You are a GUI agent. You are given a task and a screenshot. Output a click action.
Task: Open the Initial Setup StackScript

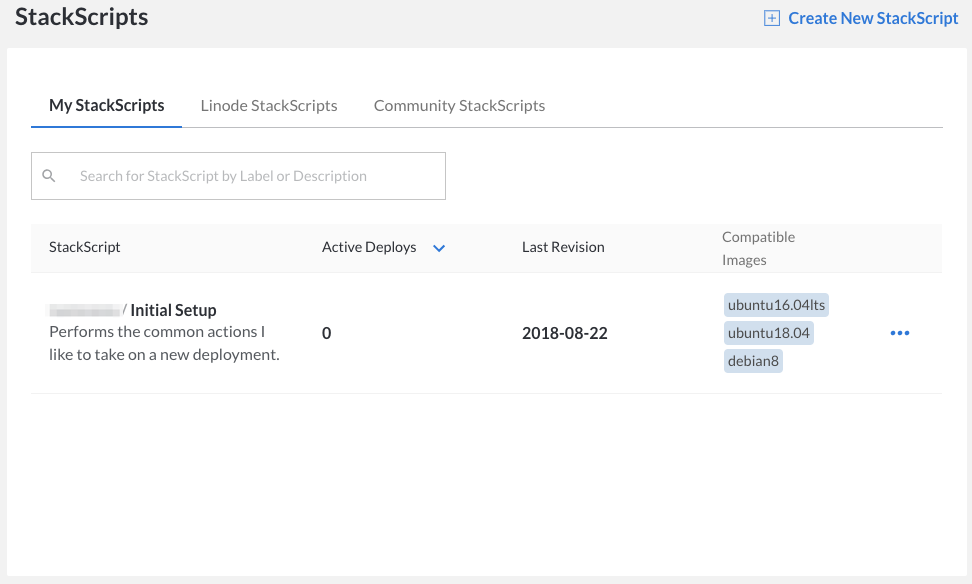point(173,310)
